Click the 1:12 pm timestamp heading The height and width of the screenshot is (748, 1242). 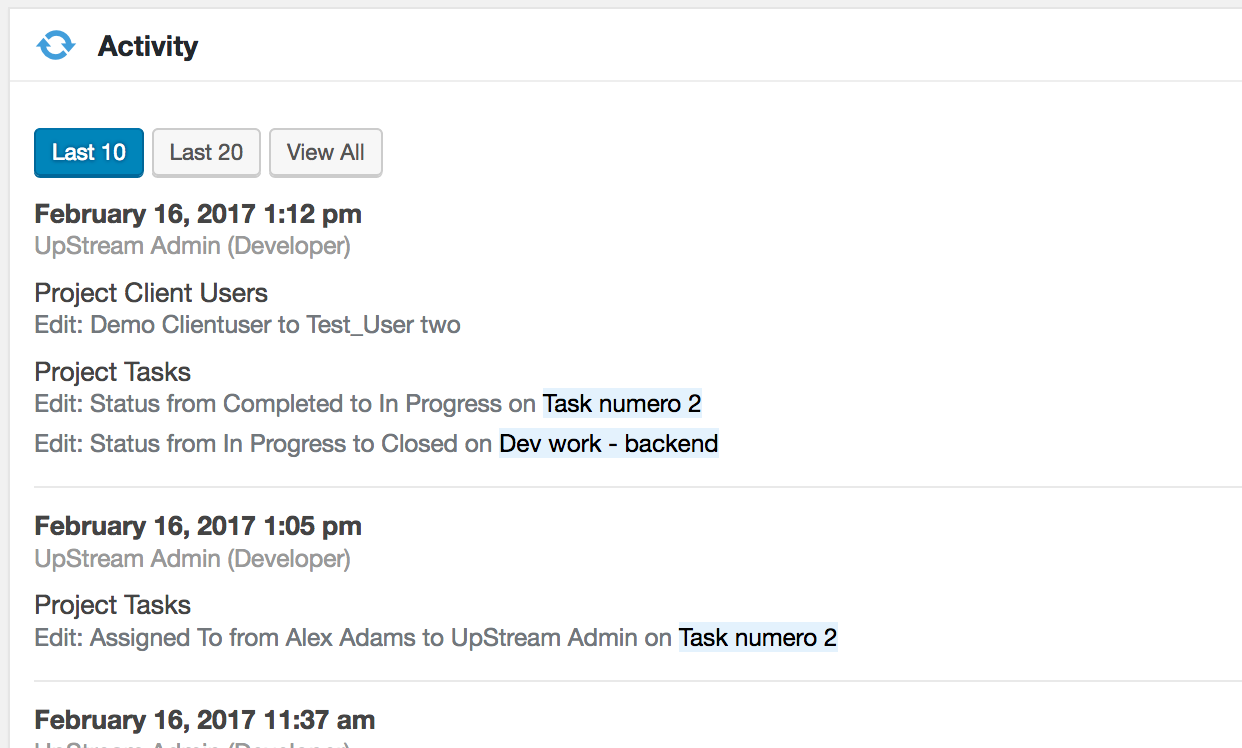coord(198,214)
